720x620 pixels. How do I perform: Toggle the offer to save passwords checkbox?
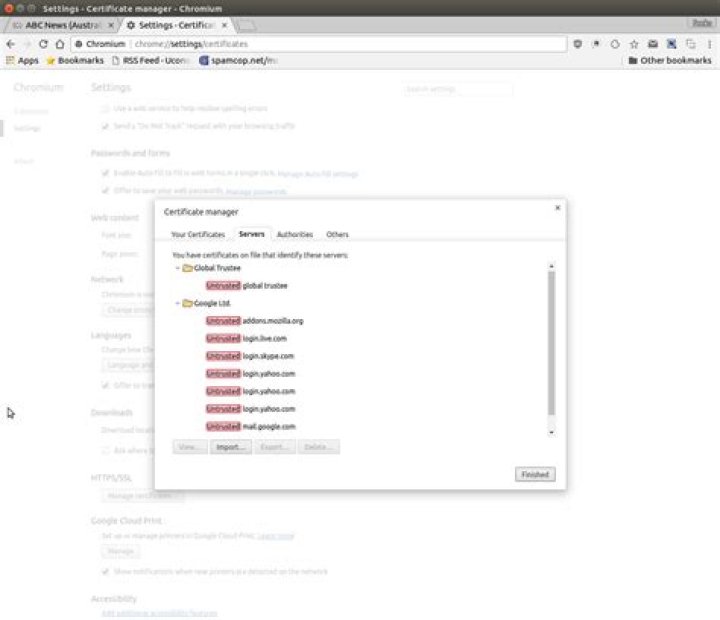coord(105,191)
